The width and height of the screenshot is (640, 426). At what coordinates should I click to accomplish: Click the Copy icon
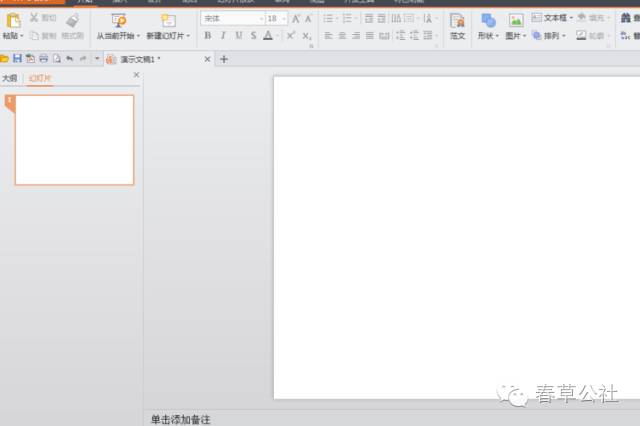coord(35,36)
